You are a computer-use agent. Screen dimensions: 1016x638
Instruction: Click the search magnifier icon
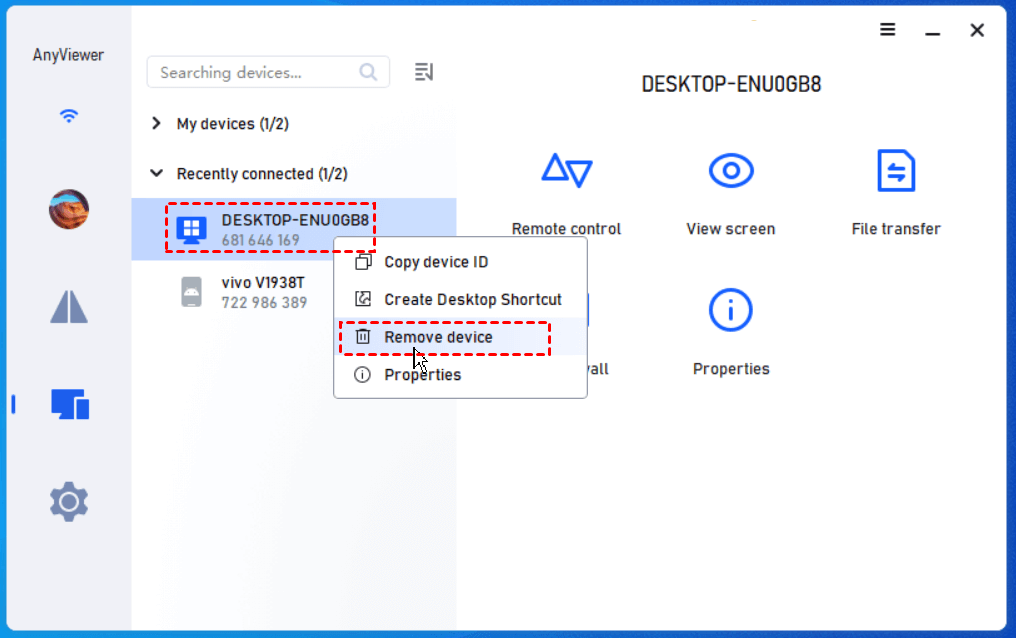(368, 72)
